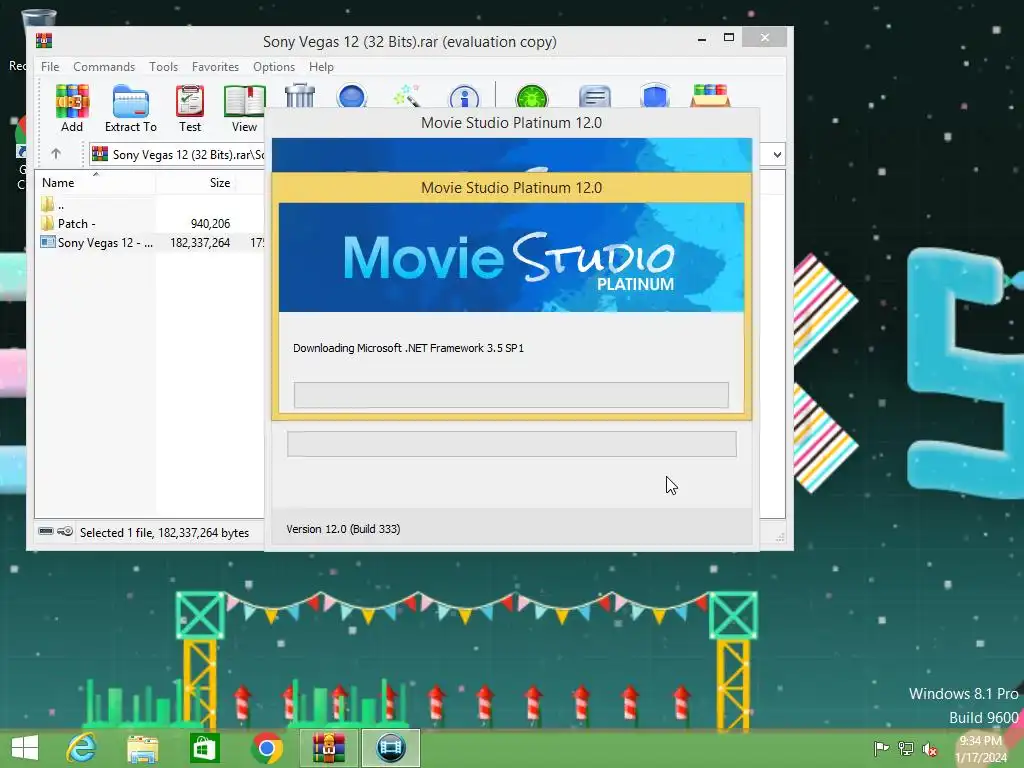Image resolution: width=1024 pixels, height=768 pixels.
Task: Click the Extract To toolbar icon
Action: pos(131,108)
